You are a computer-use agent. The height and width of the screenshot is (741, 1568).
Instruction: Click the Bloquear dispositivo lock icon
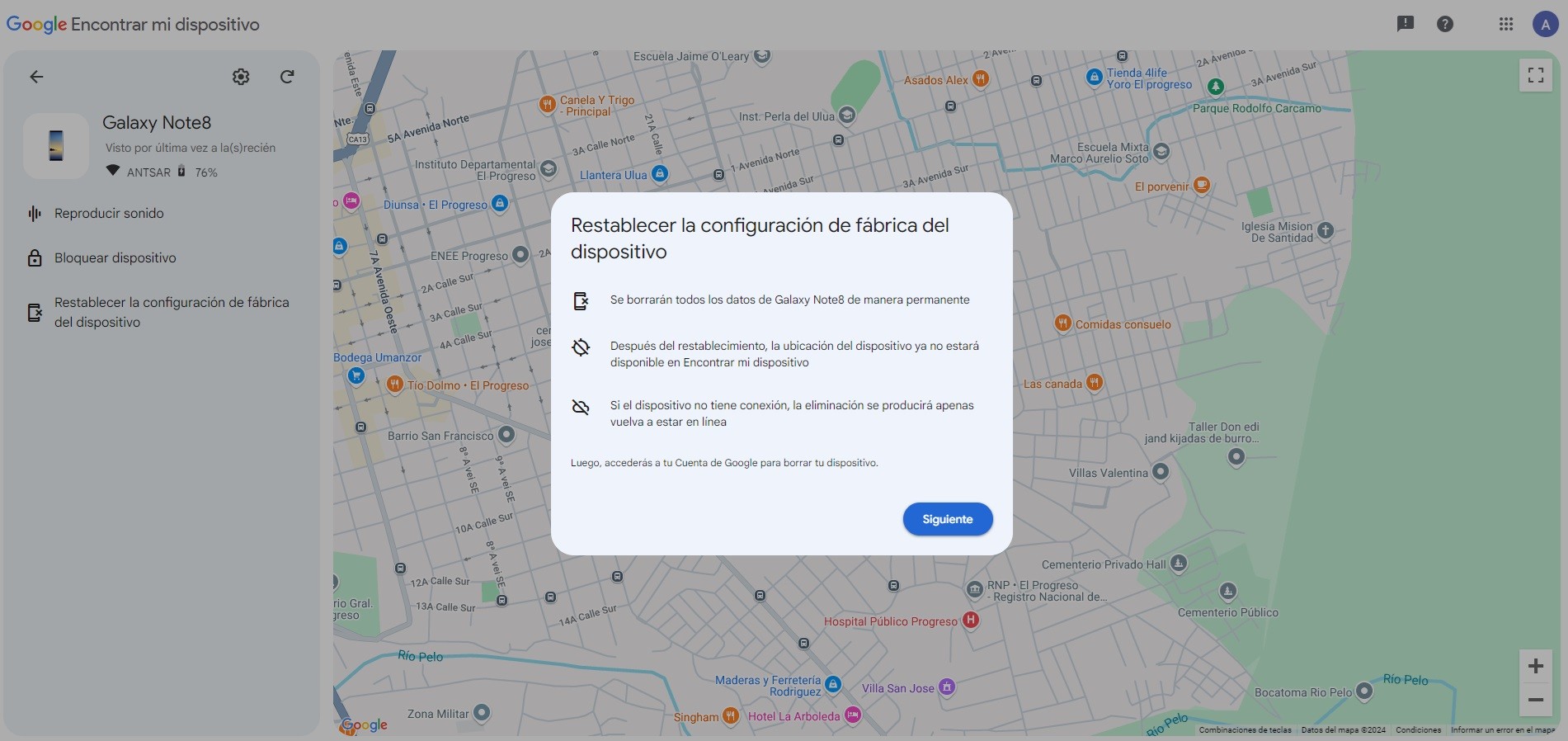(x=35, y=258)
